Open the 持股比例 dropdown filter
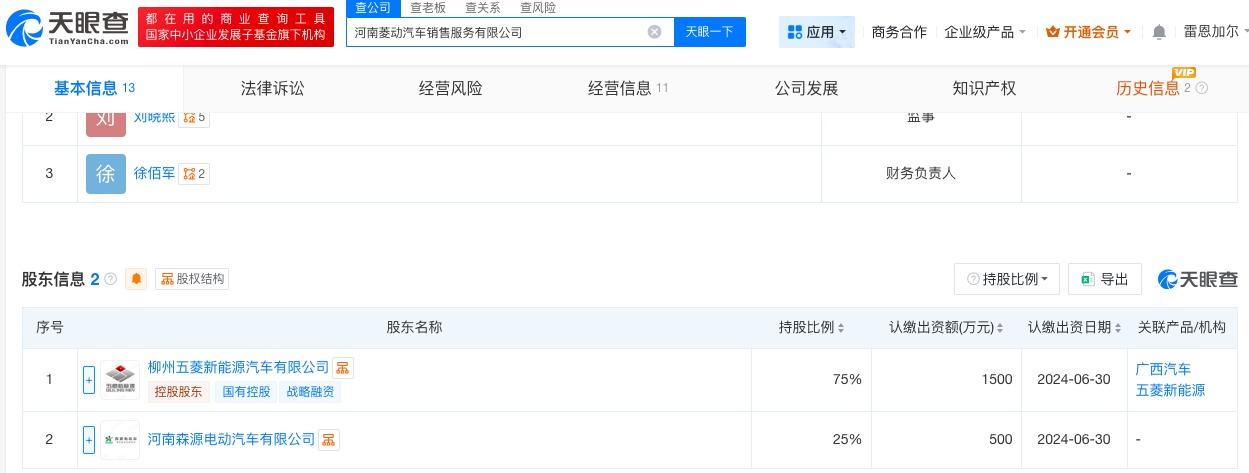The height and width of the screenshot is (473, 1249). coord(1007,279)
